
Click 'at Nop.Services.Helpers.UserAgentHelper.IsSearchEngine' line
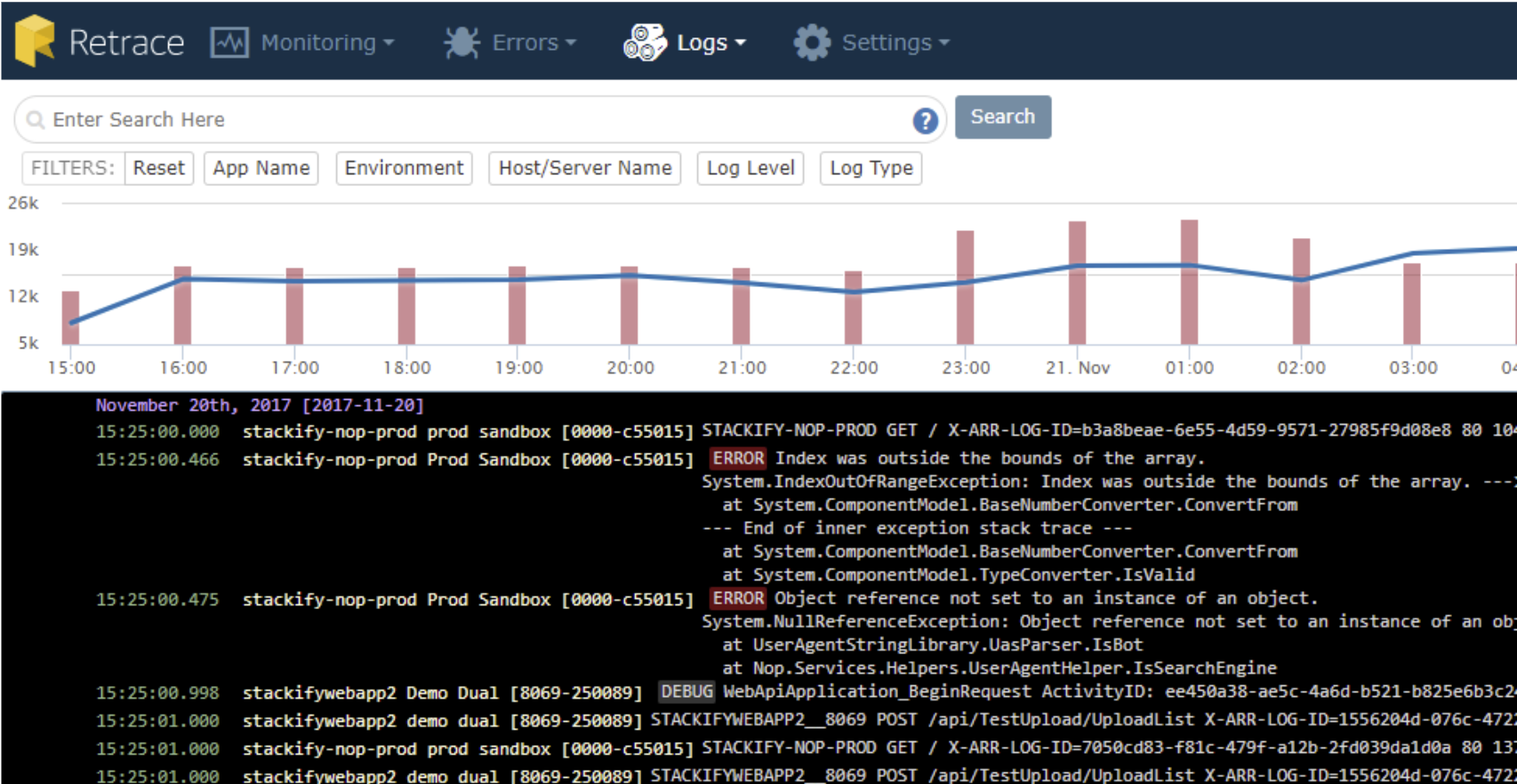999,668
